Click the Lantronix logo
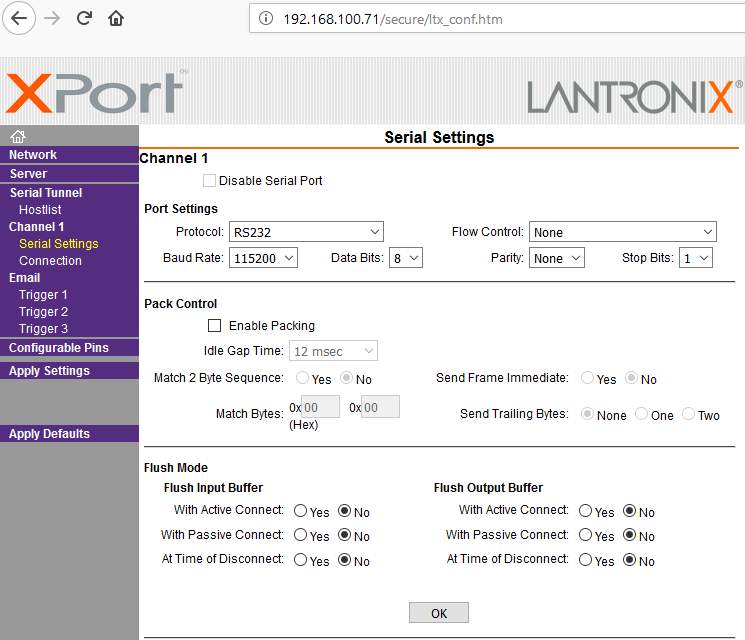This screenshot has width=745, height=640. coord(634,96)
